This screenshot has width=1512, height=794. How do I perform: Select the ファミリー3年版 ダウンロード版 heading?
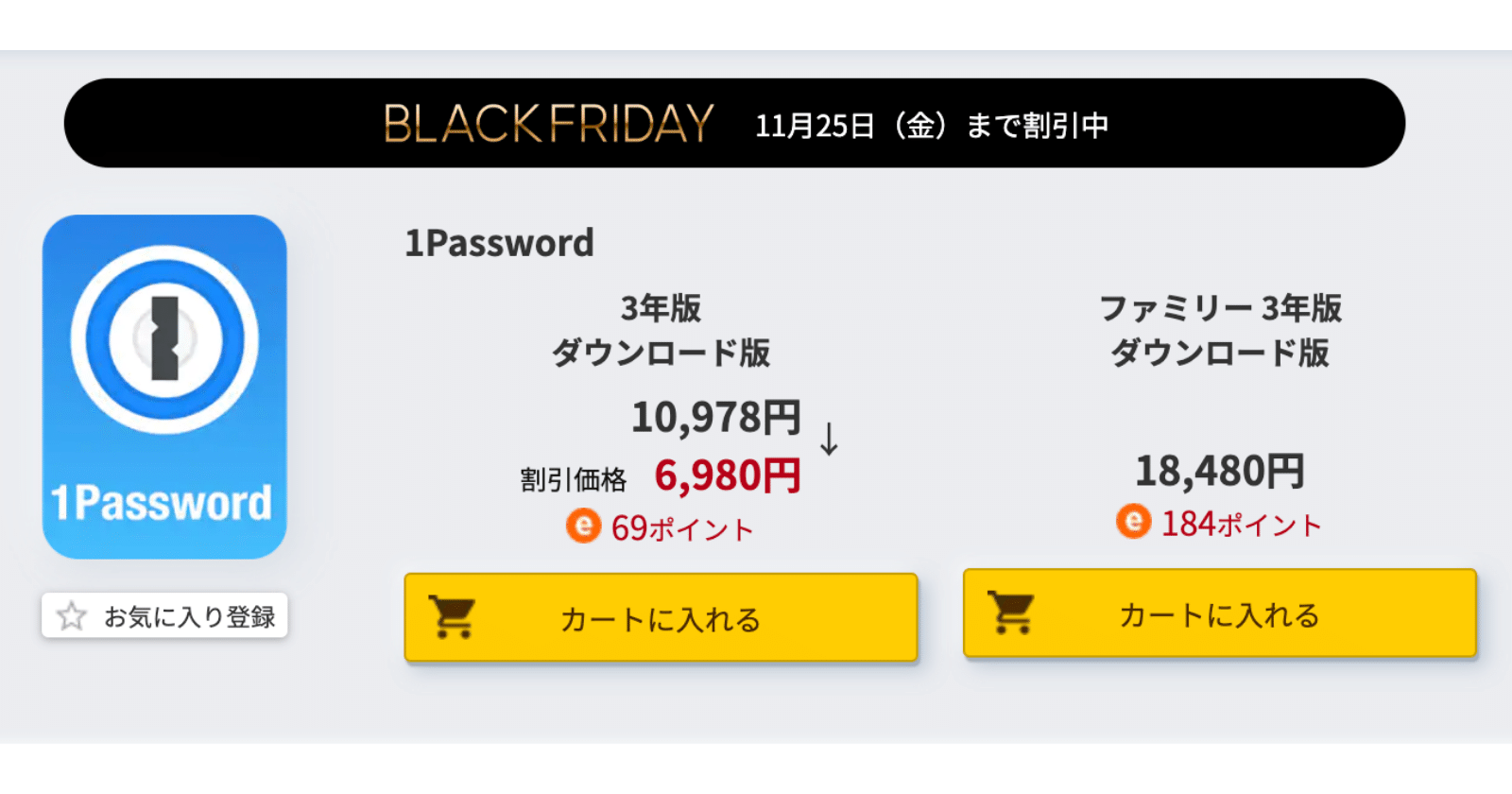(1220, 330)
